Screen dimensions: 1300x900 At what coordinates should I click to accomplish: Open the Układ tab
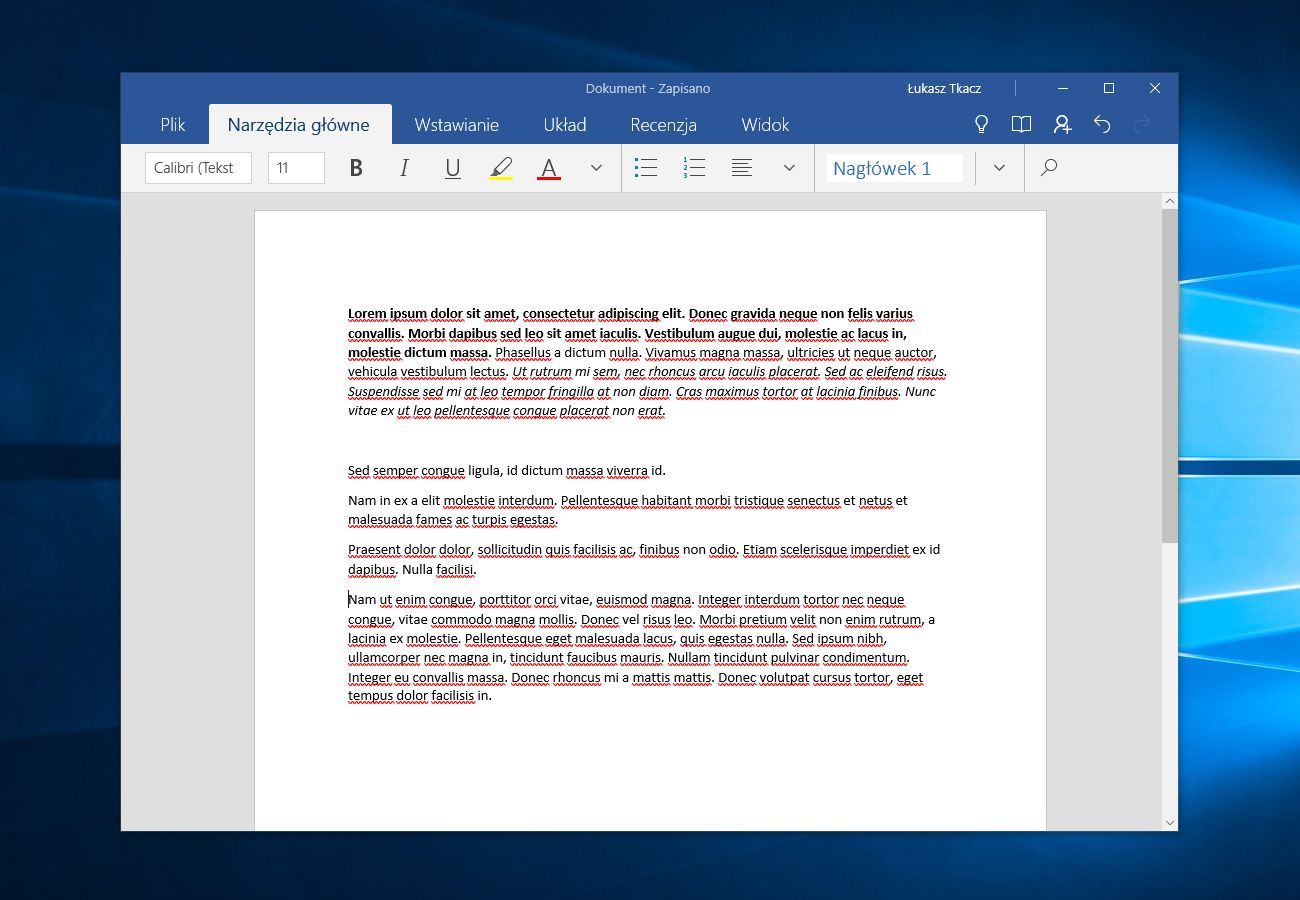click(565, 125)
